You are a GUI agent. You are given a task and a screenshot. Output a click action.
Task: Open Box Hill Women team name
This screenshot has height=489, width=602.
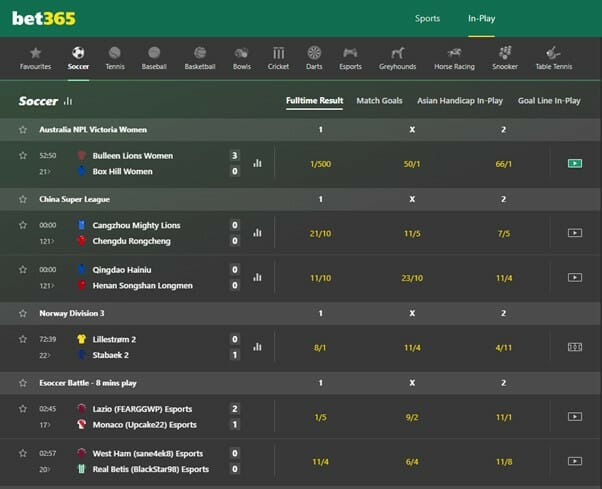[x=122, y=172]
